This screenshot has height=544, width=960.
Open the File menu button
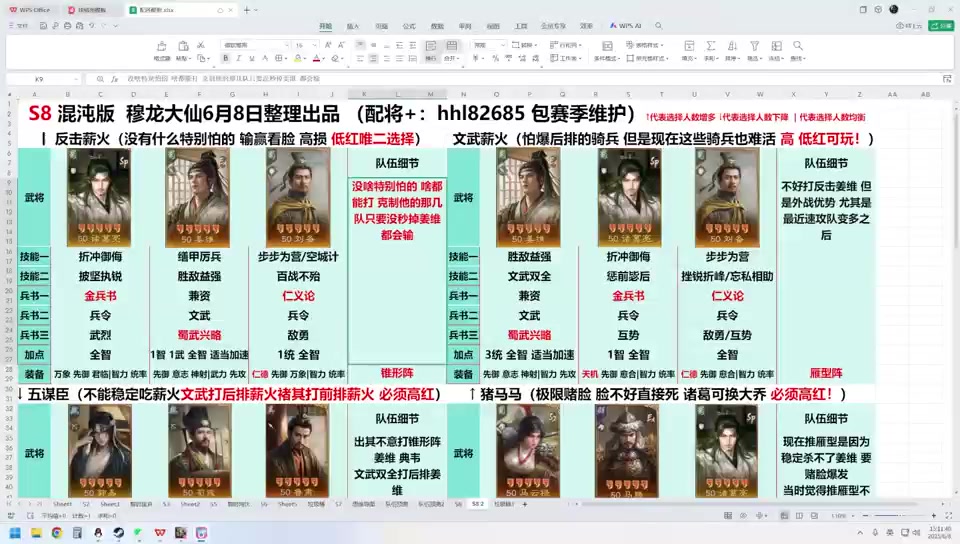coord(19,26)
